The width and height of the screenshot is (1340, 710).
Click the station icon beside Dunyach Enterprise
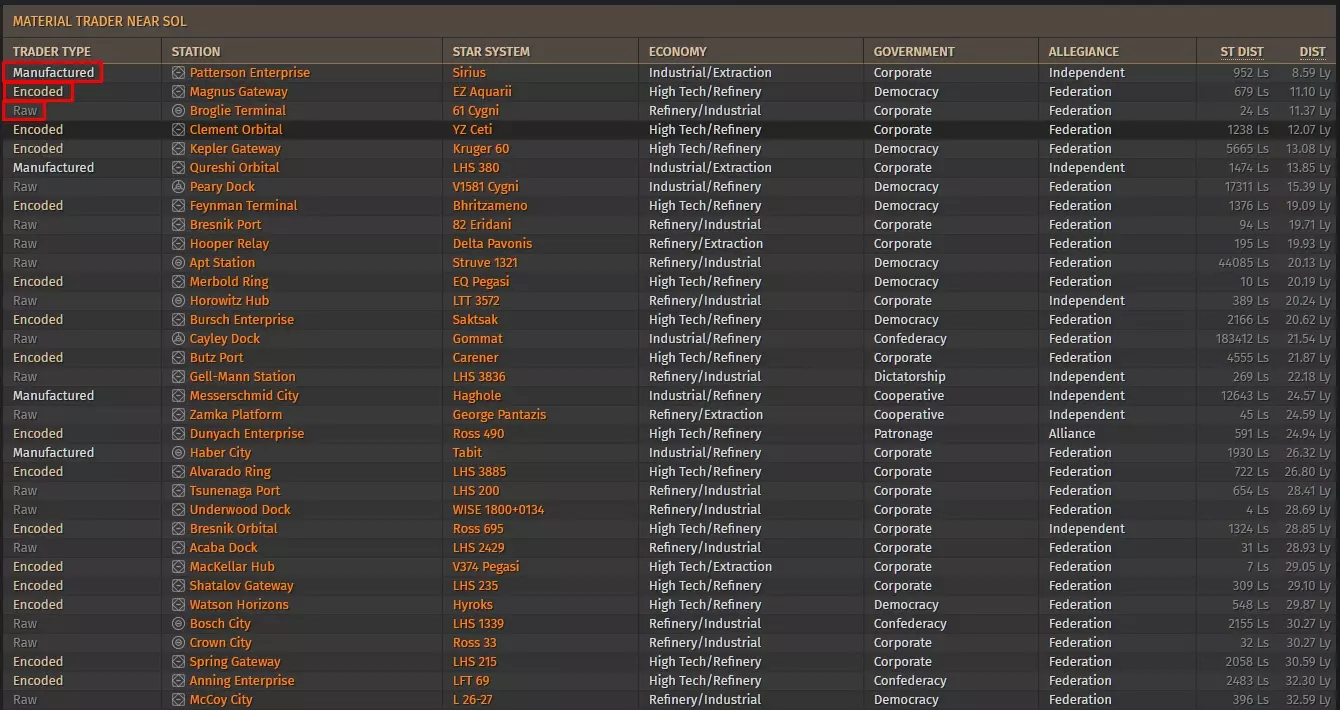(x=178, y=434)
